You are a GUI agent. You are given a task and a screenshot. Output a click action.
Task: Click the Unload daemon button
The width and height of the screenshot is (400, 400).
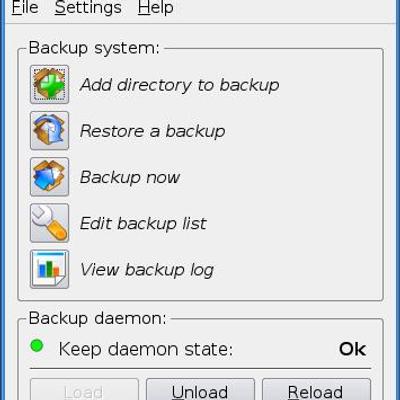pos(200,389)
